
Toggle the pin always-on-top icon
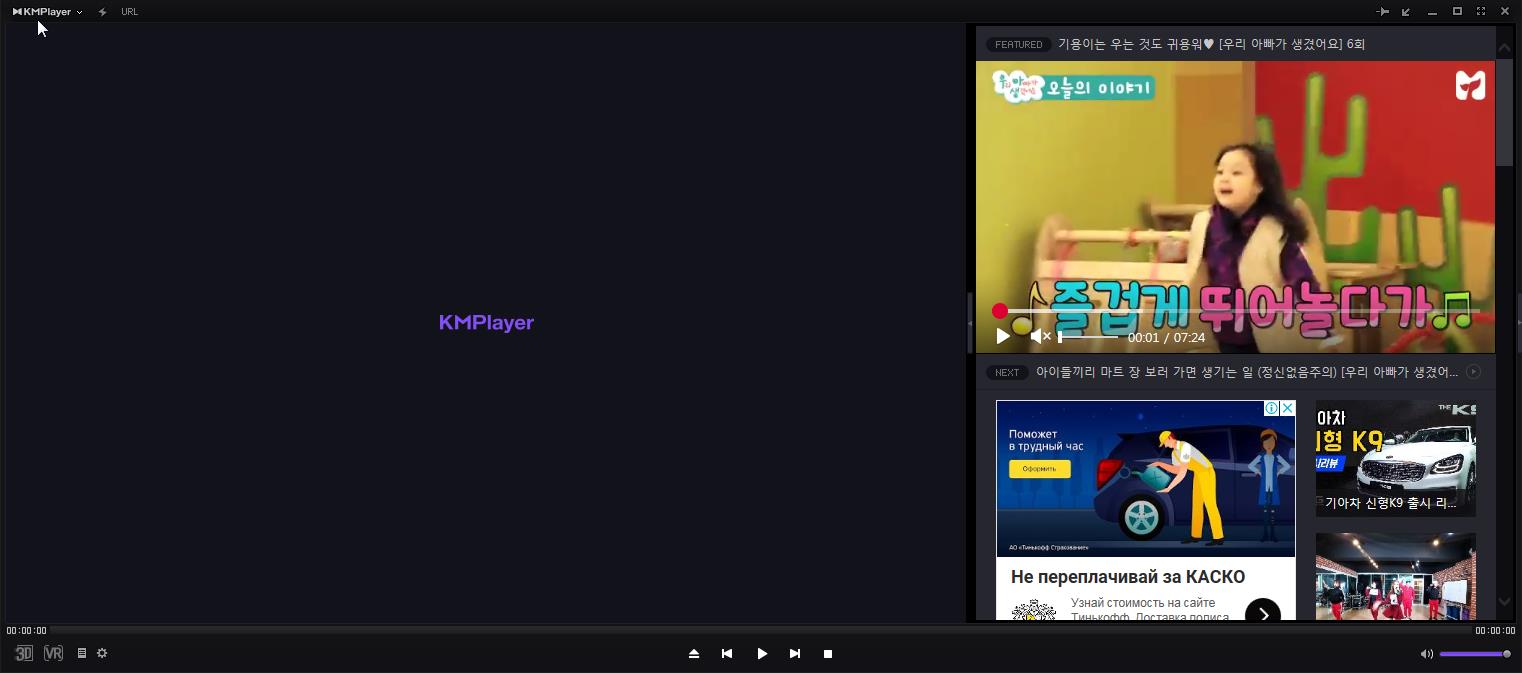(x=1383, y=12)
